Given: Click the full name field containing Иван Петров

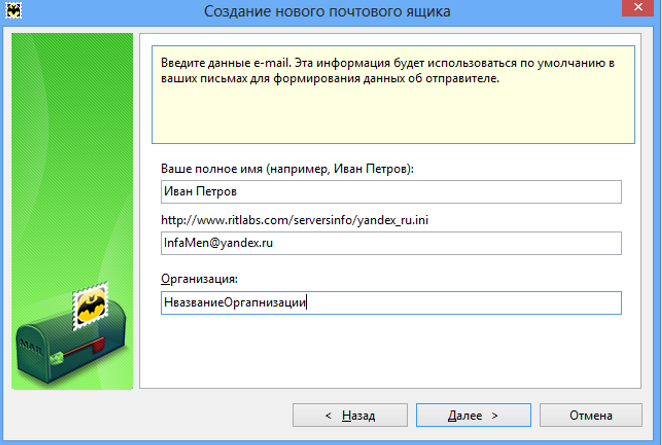Looking at the screenshot, I should (x=390, y=192).
